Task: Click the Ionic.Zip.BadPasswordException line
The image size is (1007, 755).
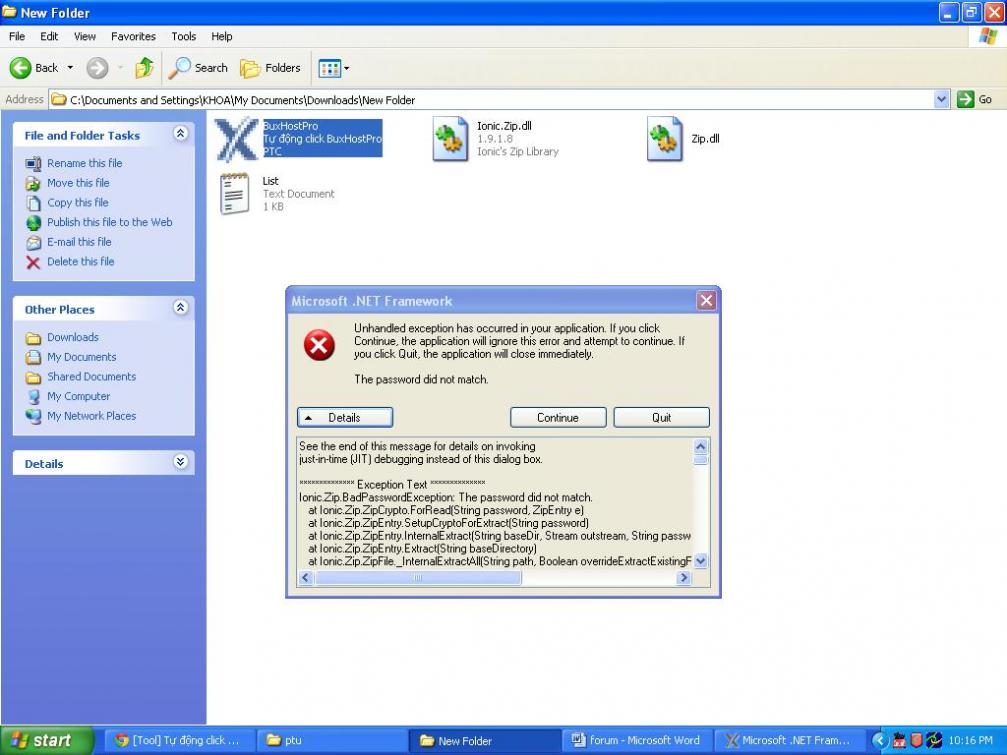Action: tap(446, 498)
